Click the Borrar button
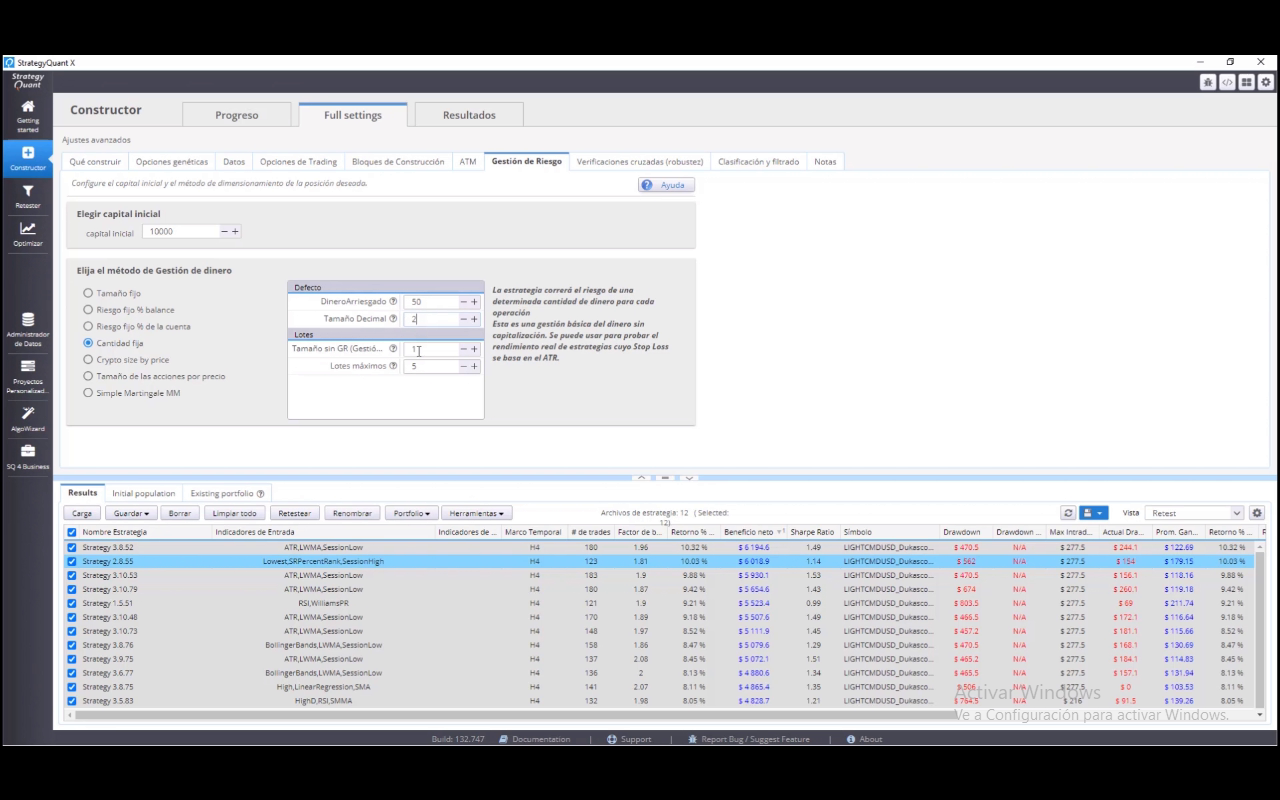Screen dimensions: 1280x800 click(x=179, y=513)
